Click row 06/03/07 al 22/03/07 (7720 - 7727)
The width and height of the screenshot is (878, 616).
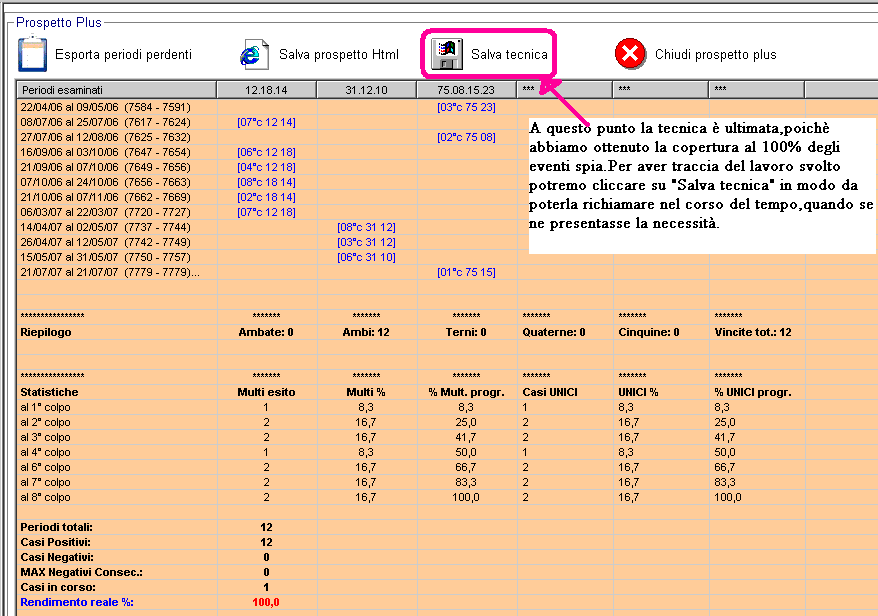click(x=105, y=212)
